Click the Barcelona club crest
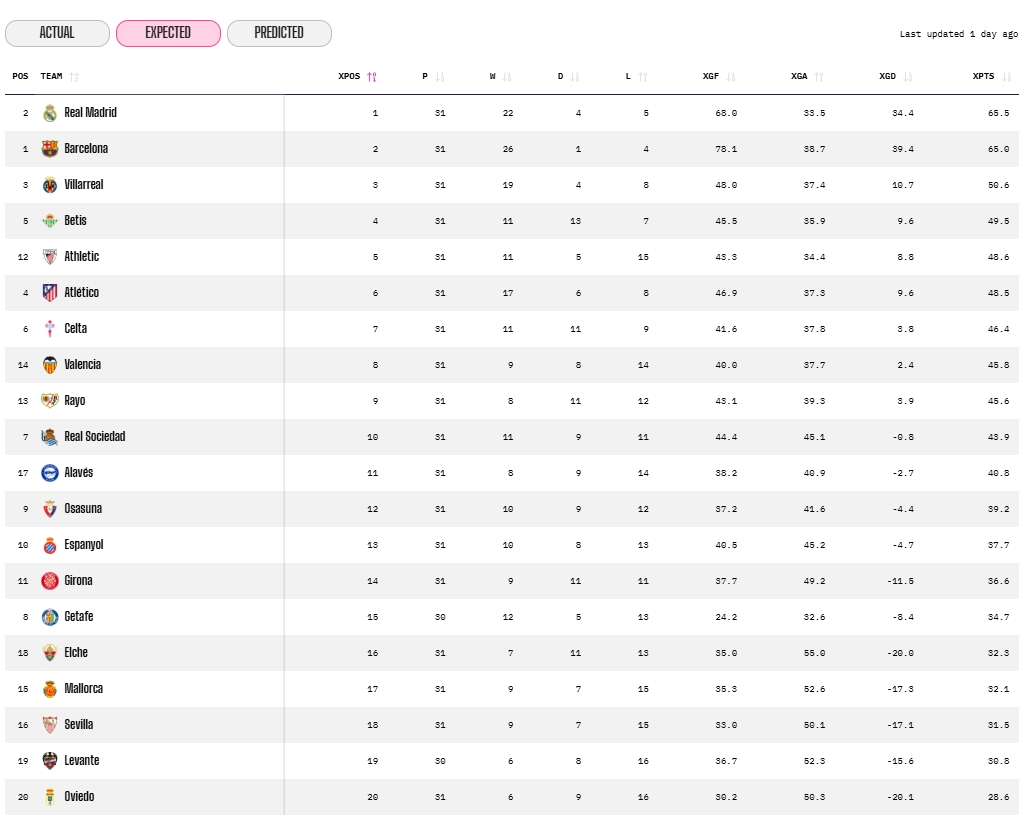This screenshot has width=1027, height=818. coord(49,148)
